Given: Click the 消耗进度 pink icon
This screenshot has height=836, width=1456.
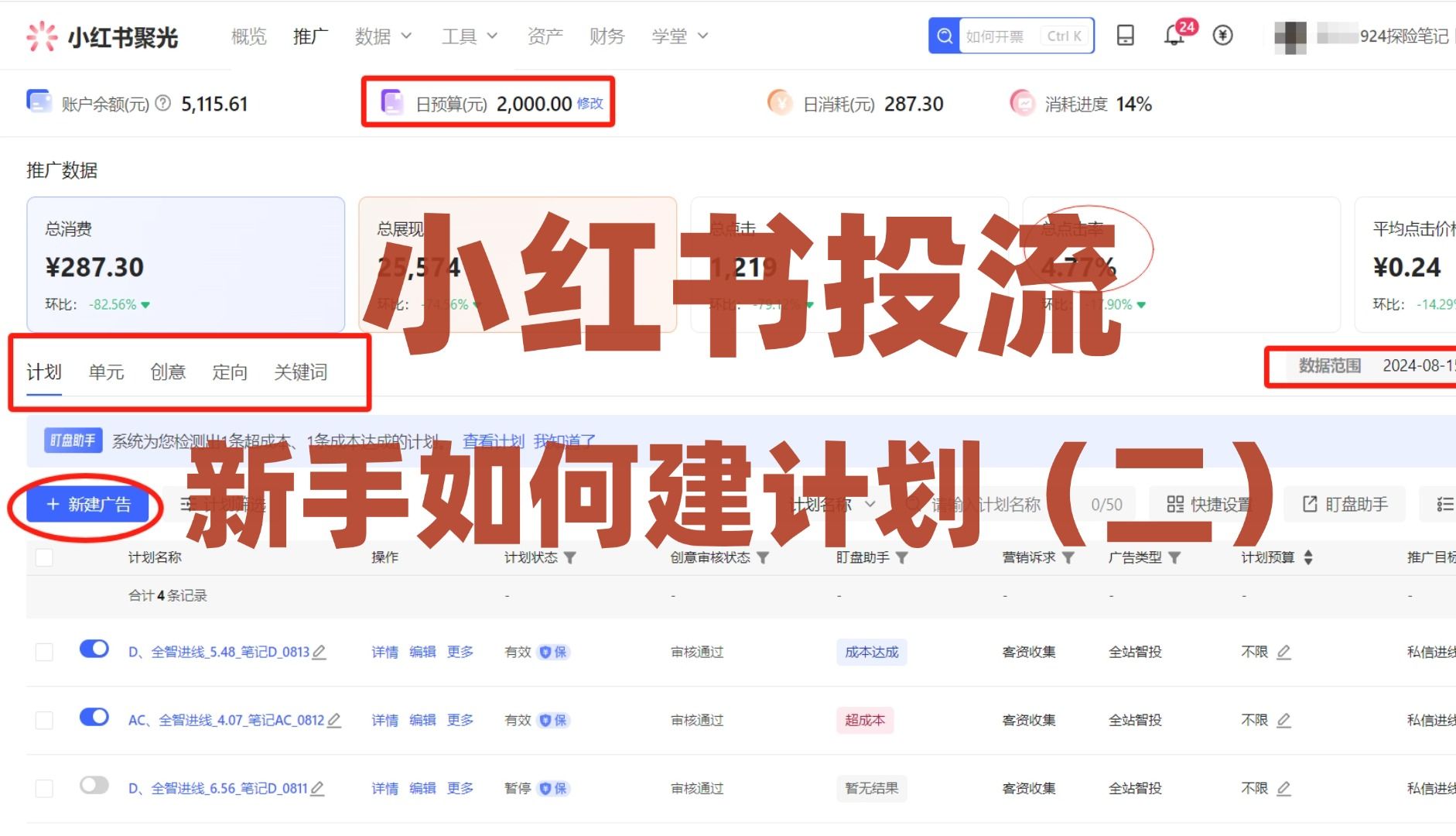Looking at the screenshot, I should 1023,102.
